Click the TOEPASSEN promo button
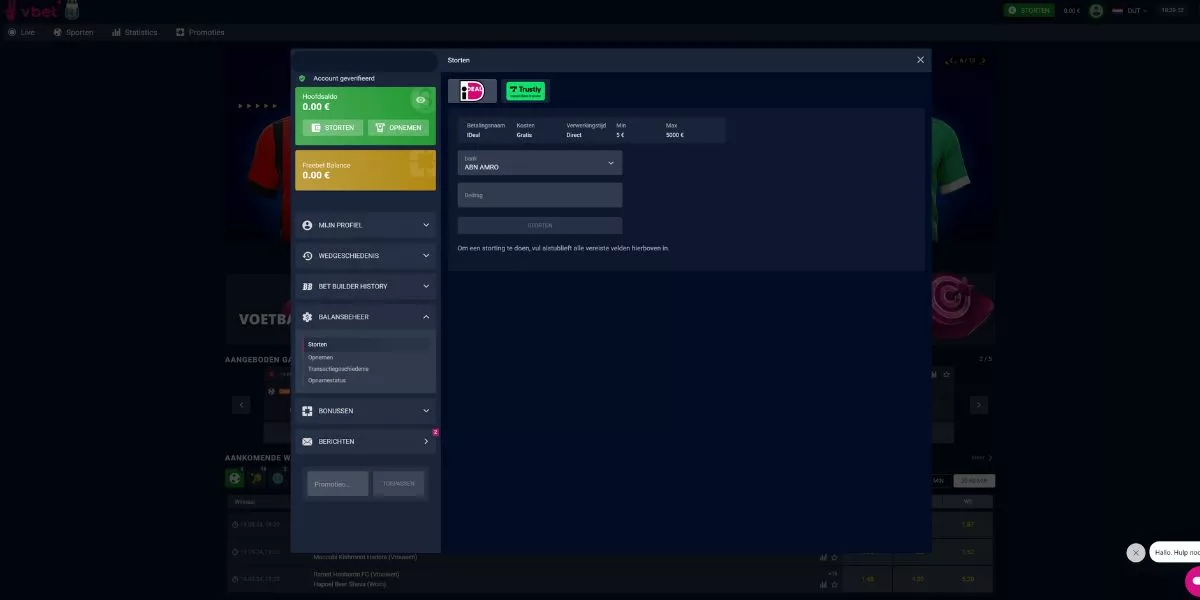 [x=398, y=484]
